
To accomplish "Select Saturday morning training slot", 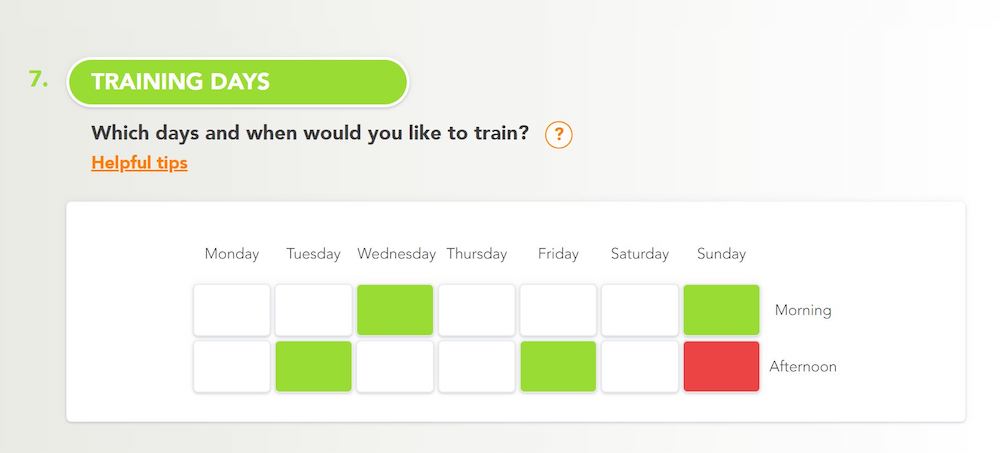I will [x=640, y=310].
